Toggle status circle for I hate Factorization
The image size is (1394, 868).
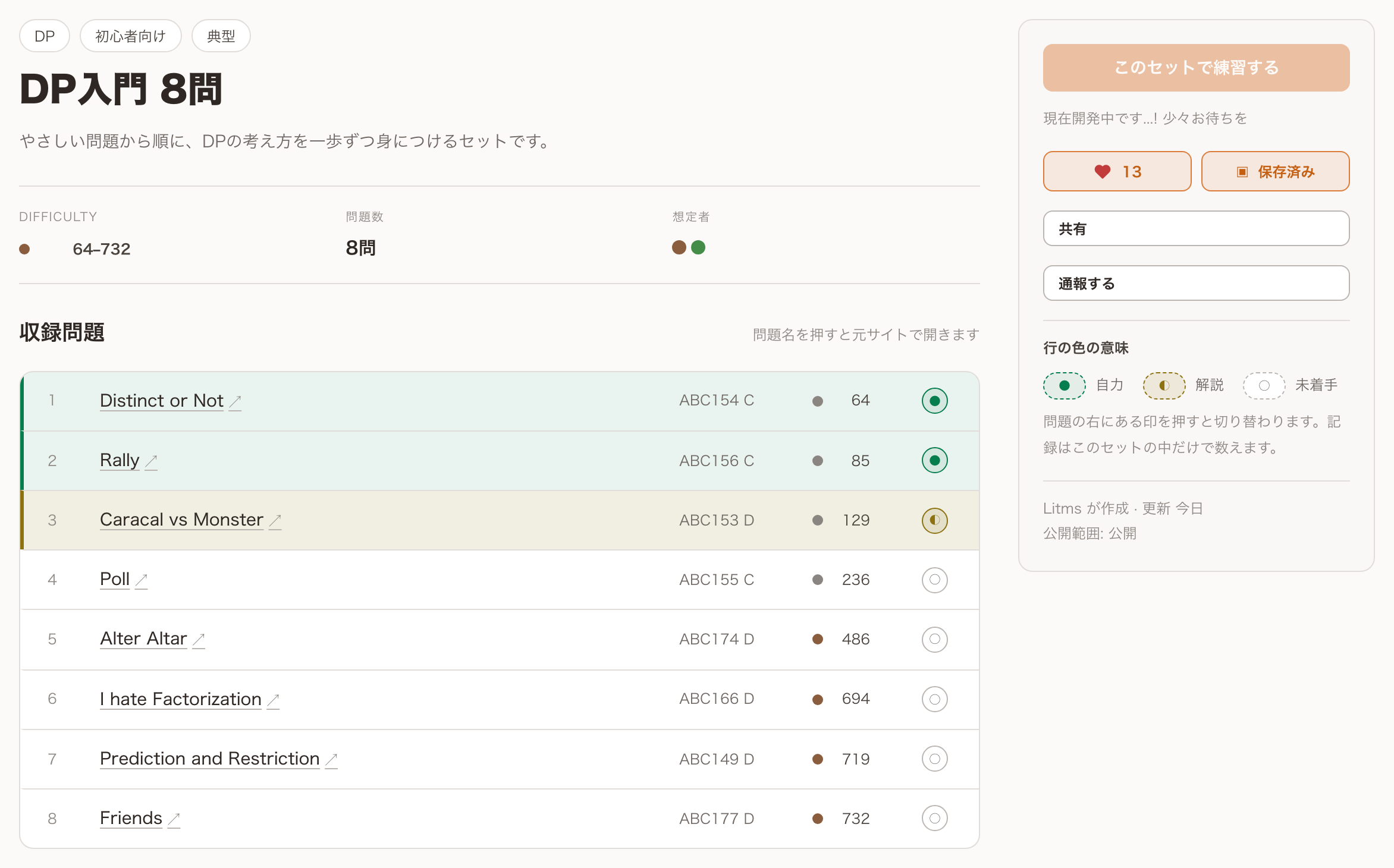coord(935,699)
